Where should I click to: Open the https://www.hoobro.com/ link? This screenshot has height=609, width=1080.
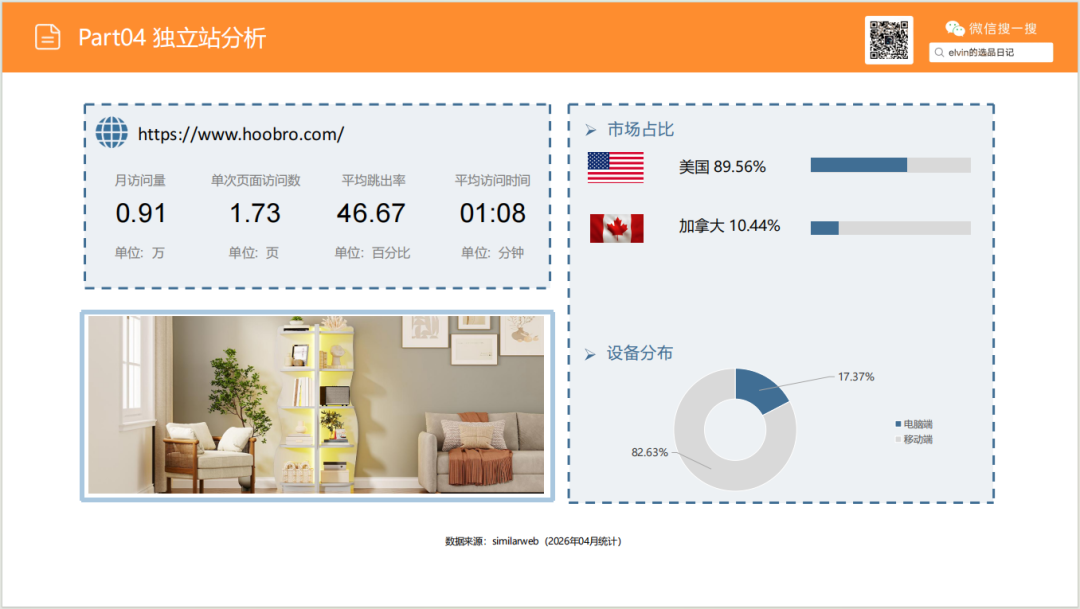240,134
